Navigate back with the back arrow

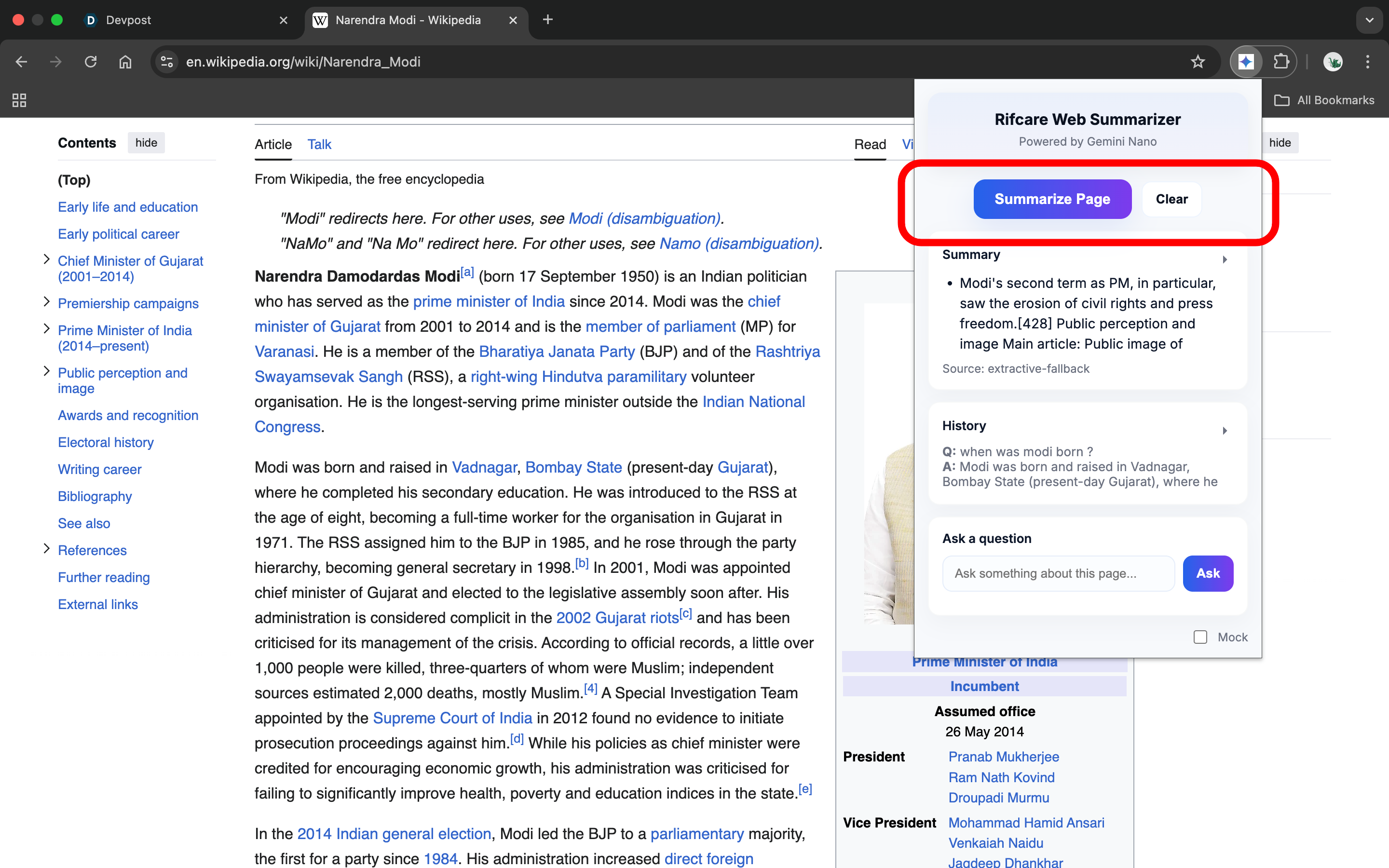(x=21, y=61)
